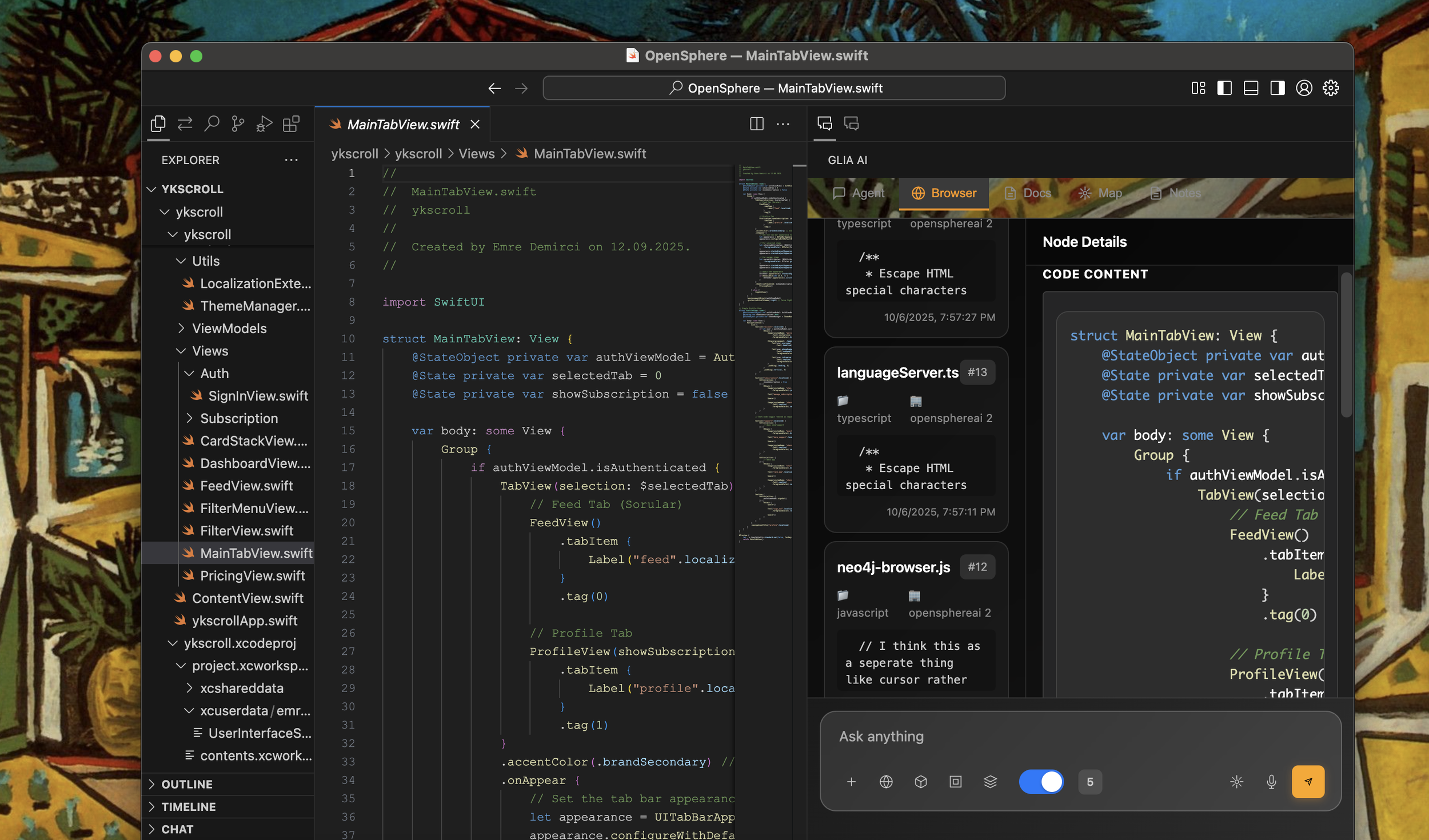The image size is (1429, 840).
Task: Click the sparkle icon beside the microphone
Action: pos(1236,781)
